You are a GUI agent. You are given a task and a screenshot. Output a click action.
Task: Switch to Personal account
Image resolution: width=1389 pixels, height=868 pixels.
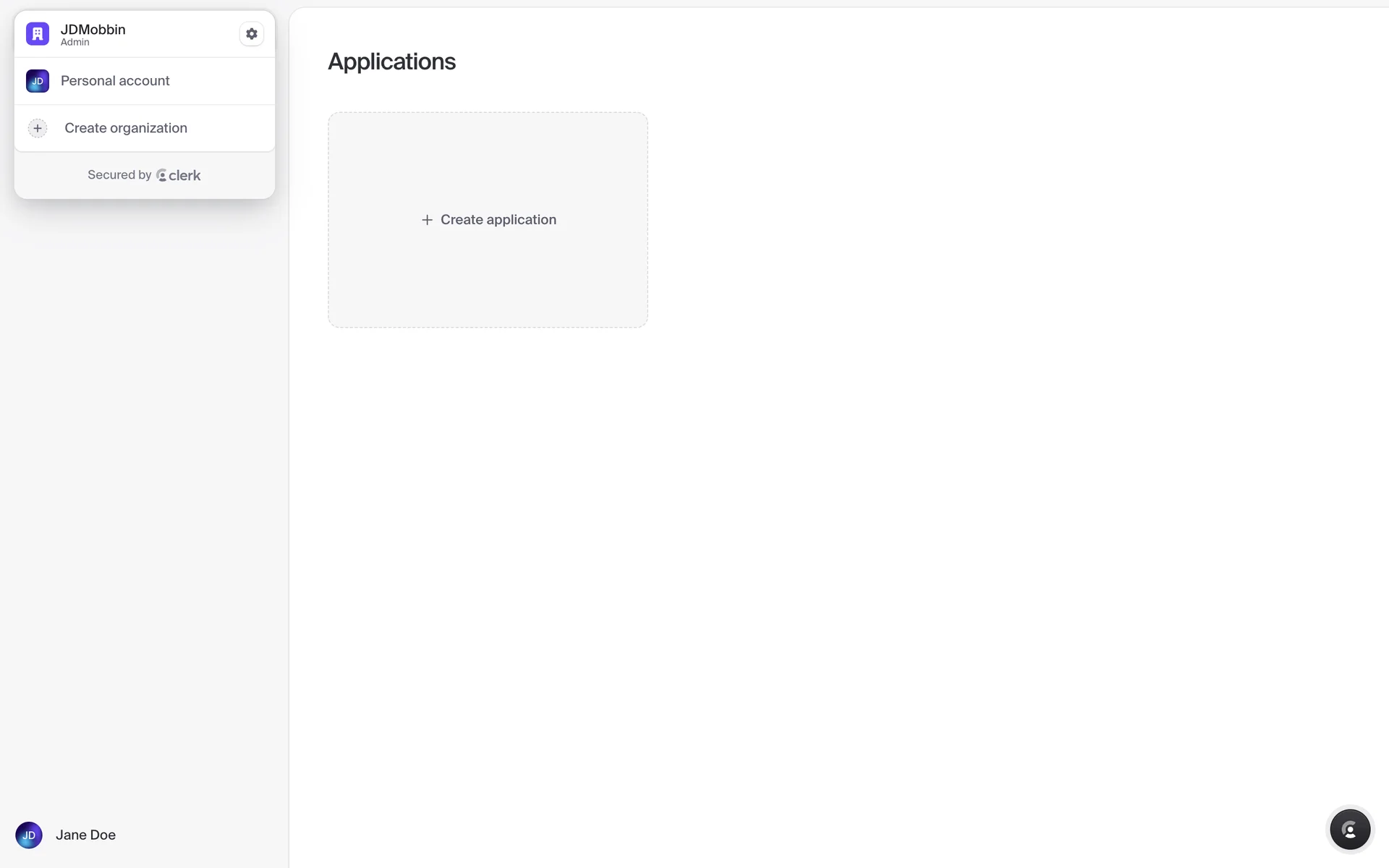[x=115, y=81]
